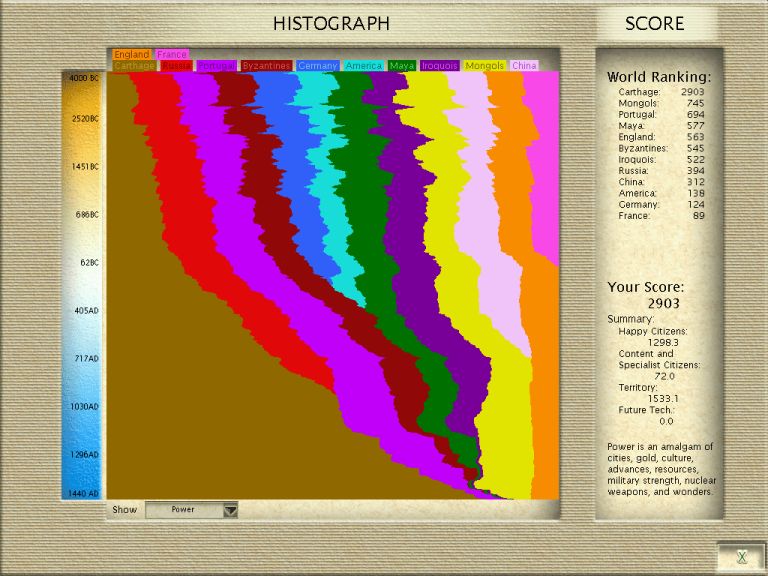Click the Iroquois legend label
Viewport: 768px width, 576px height.
point(440,66)
